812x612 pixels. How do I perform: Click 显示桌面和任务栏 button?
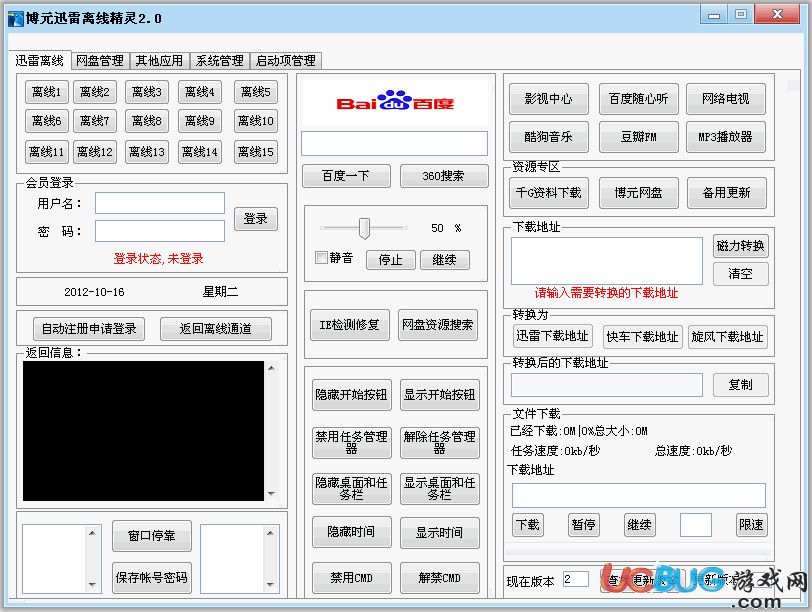(x=440, y=489)
